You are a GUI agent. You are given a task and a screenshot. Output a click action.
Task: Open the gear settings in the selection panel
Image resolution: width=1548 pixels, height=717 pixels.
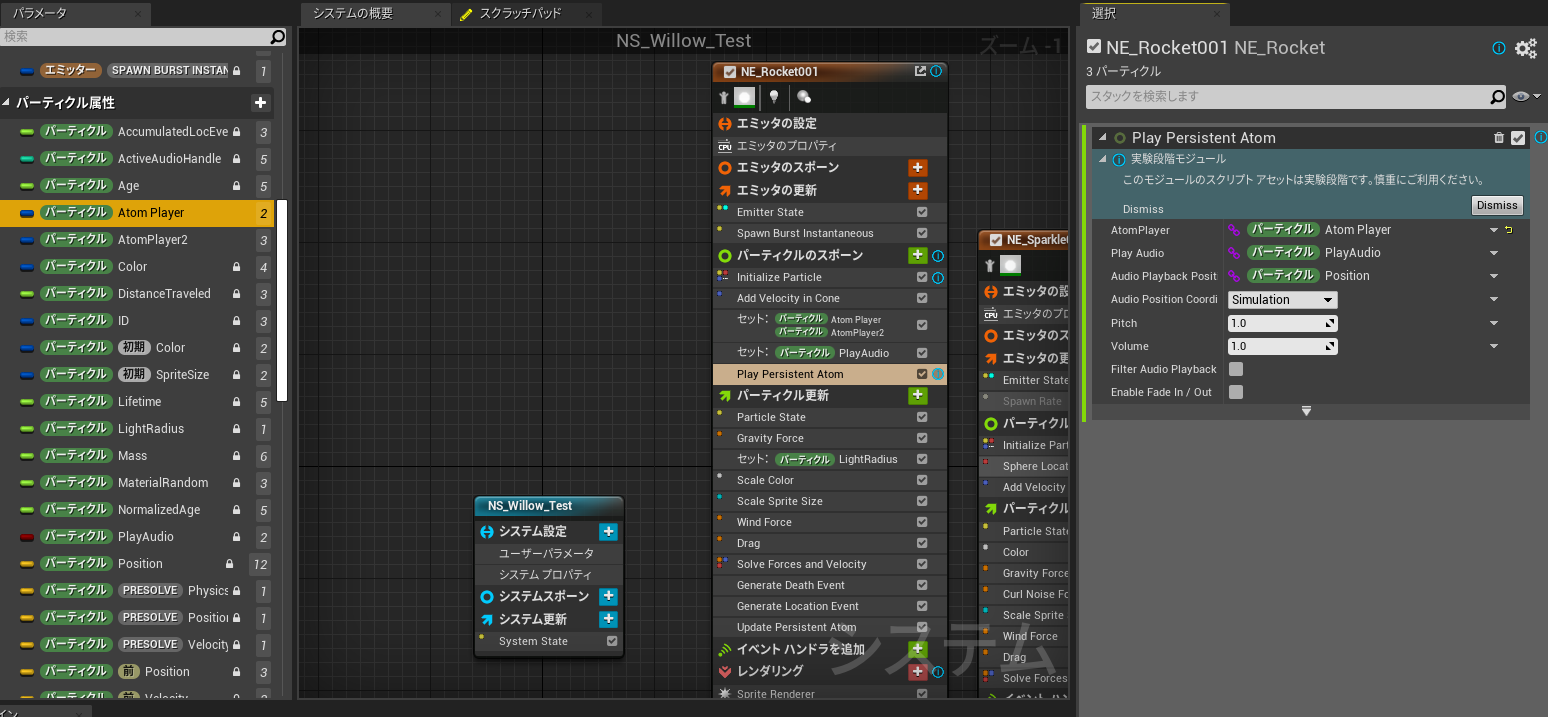point(1525,48)
